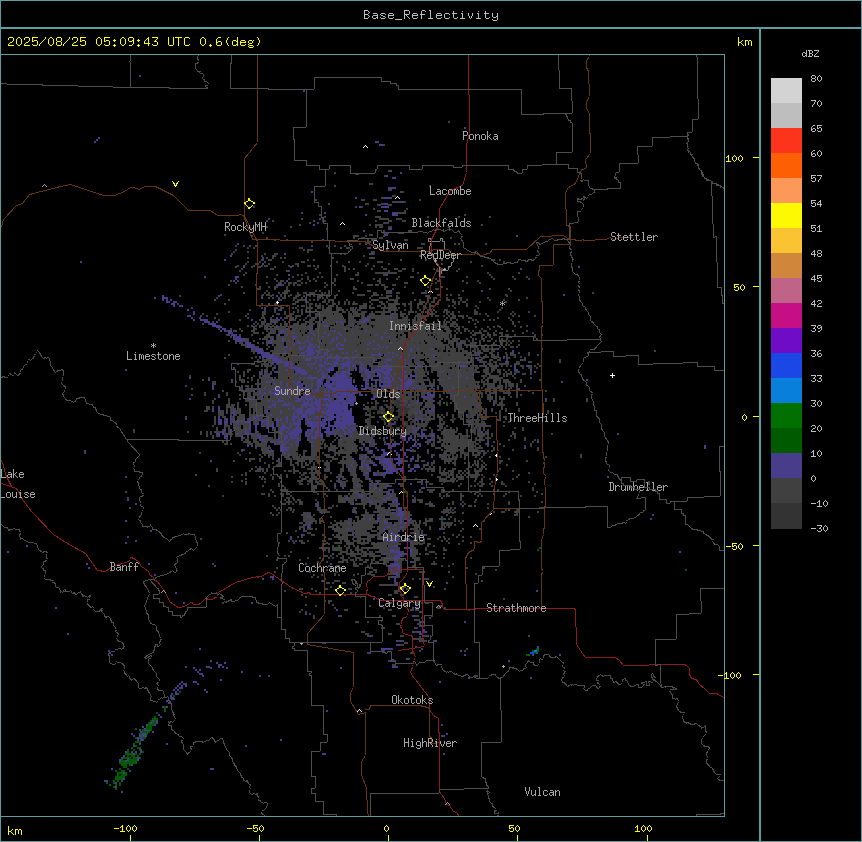Click the Drumheller label
The width and height of the screenshot is (862, 842).
(x=638, y=487)
